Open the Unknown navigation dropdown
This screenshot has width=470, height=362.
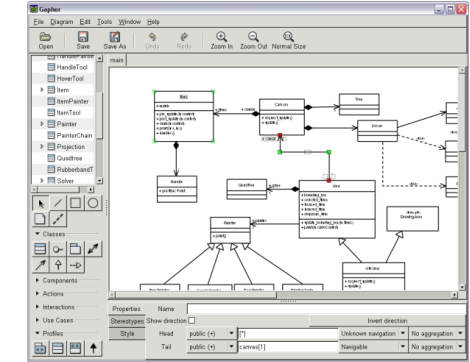click(373, 333)
